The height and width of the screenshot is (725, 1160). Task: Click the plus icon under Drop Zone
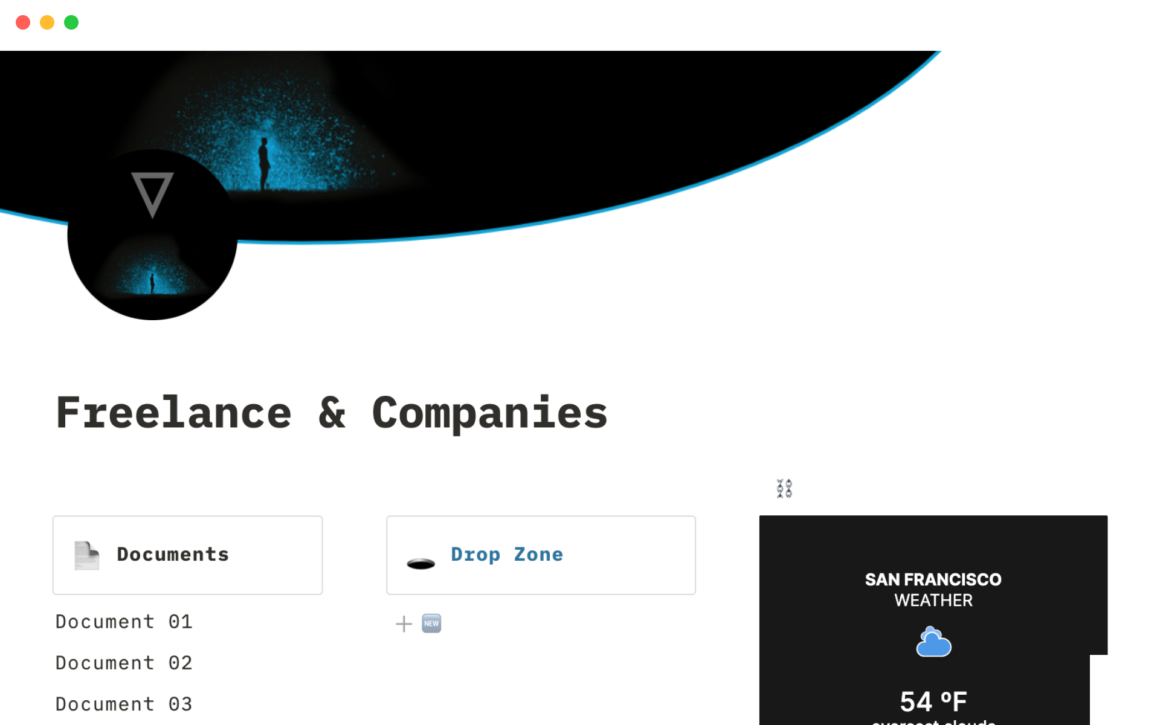tap(403, 624)
